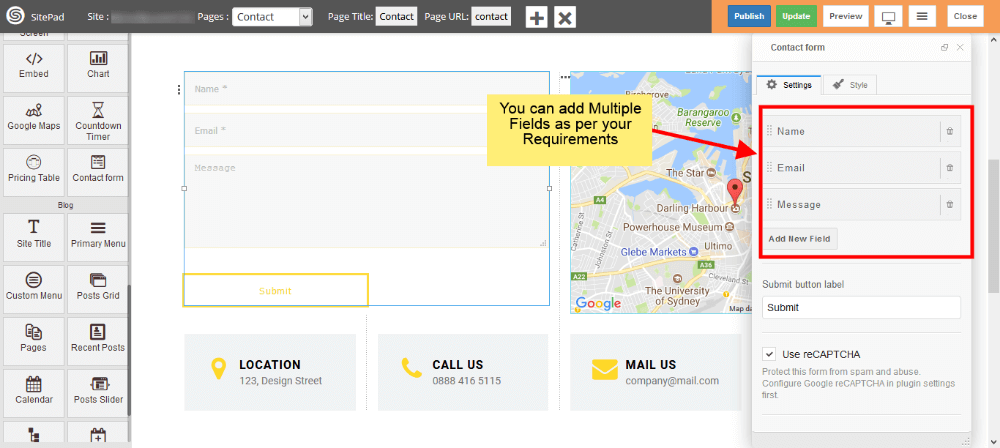Switch to the Settings tab
This screenshot has width=1000, height=448.
(x=789, y=85)
